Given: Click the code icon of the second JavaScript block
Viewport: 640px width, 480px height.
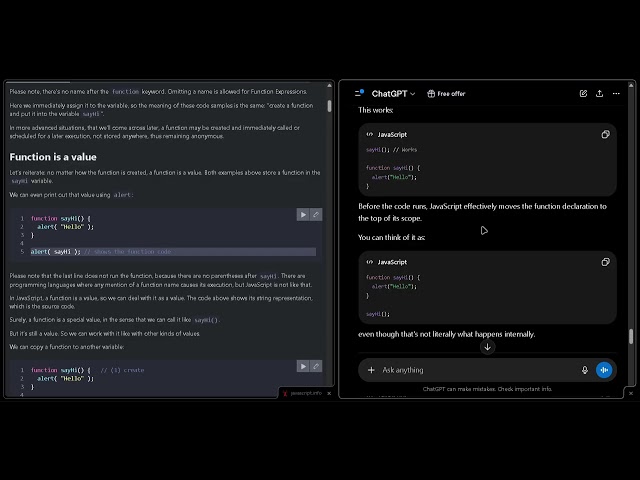Looking at the screenshot, I should (369, 262).
